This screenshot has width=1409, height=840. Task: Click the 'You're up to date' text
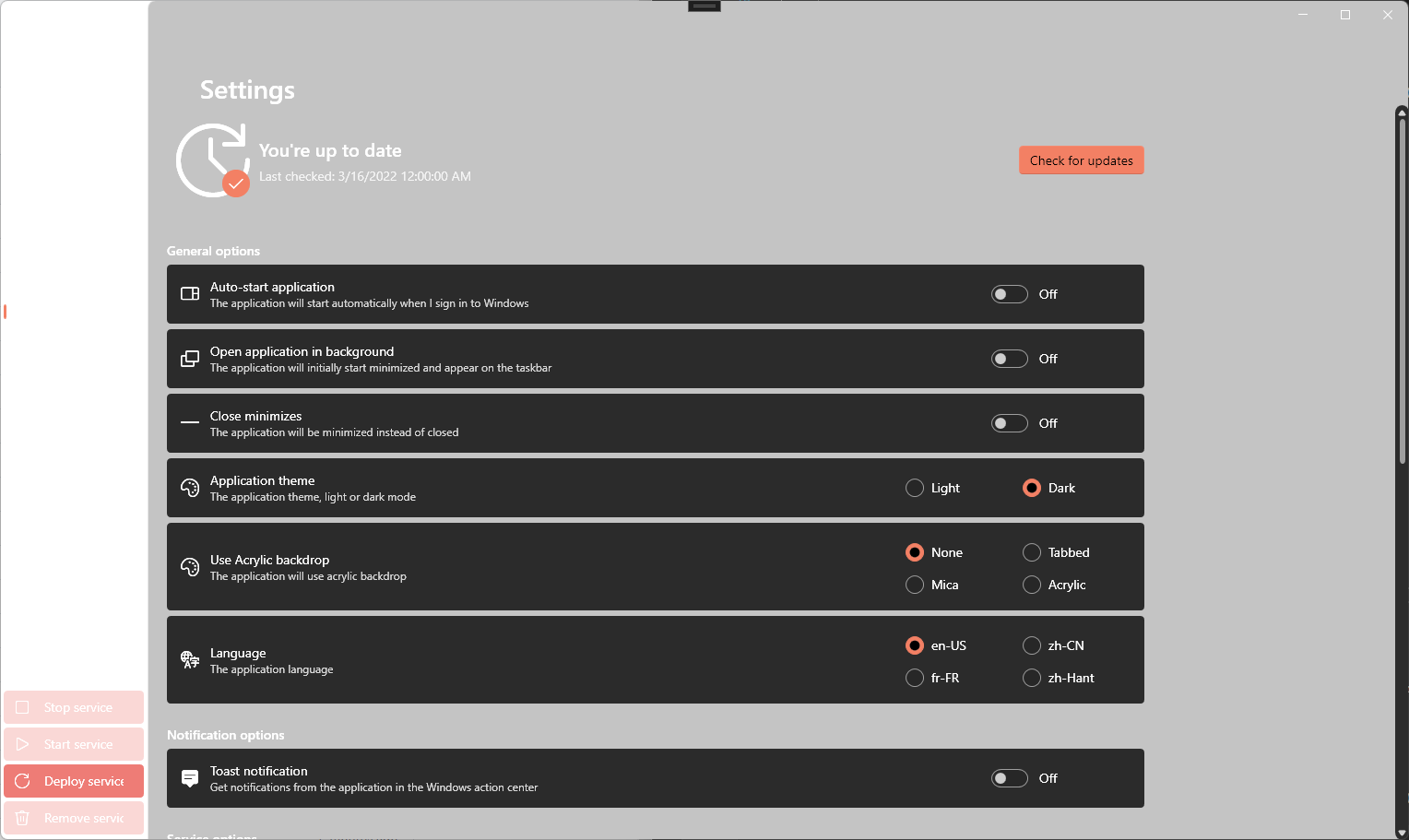330,150
